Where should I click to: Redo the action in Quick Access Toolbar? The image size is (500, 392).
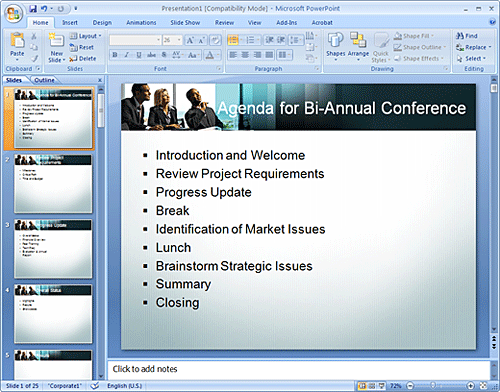(60, 9)
